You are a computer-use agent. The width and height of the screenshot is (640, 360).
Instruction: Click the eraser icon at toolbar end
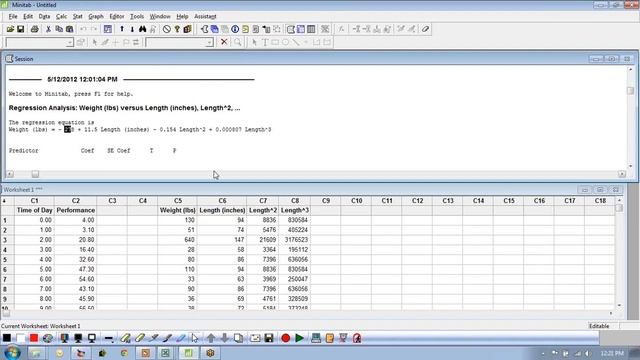pos(425,29)
